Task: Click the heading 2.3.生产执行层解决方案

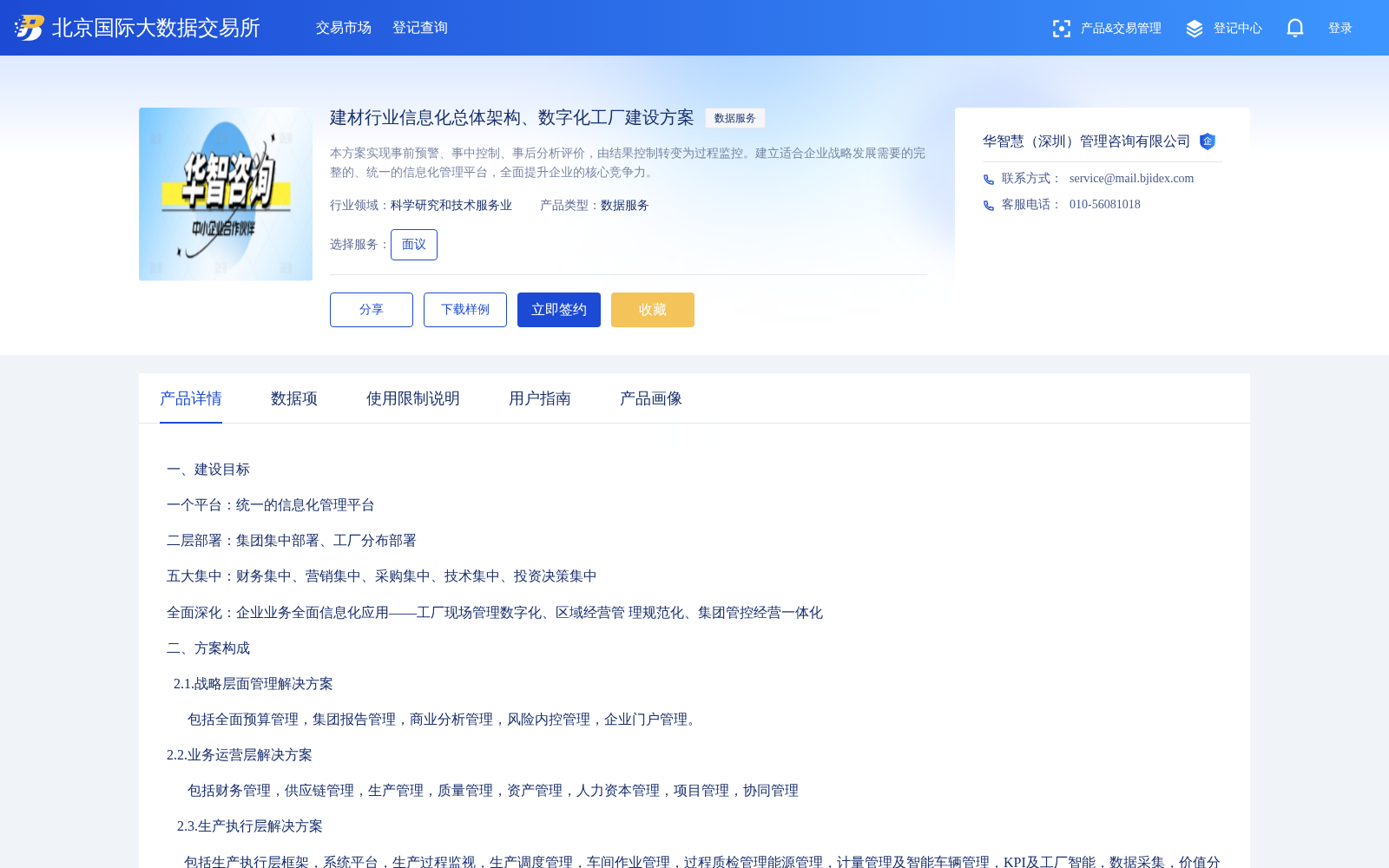Action: pyautogui.click(x=250, y=826)
